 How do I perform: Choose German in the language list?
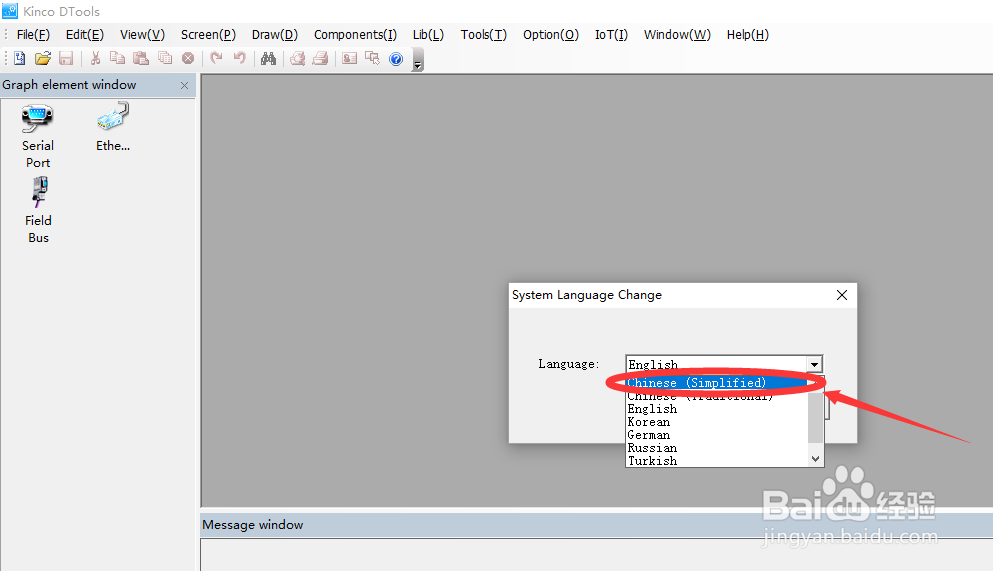pyautogui.click(x=717, y=435)
